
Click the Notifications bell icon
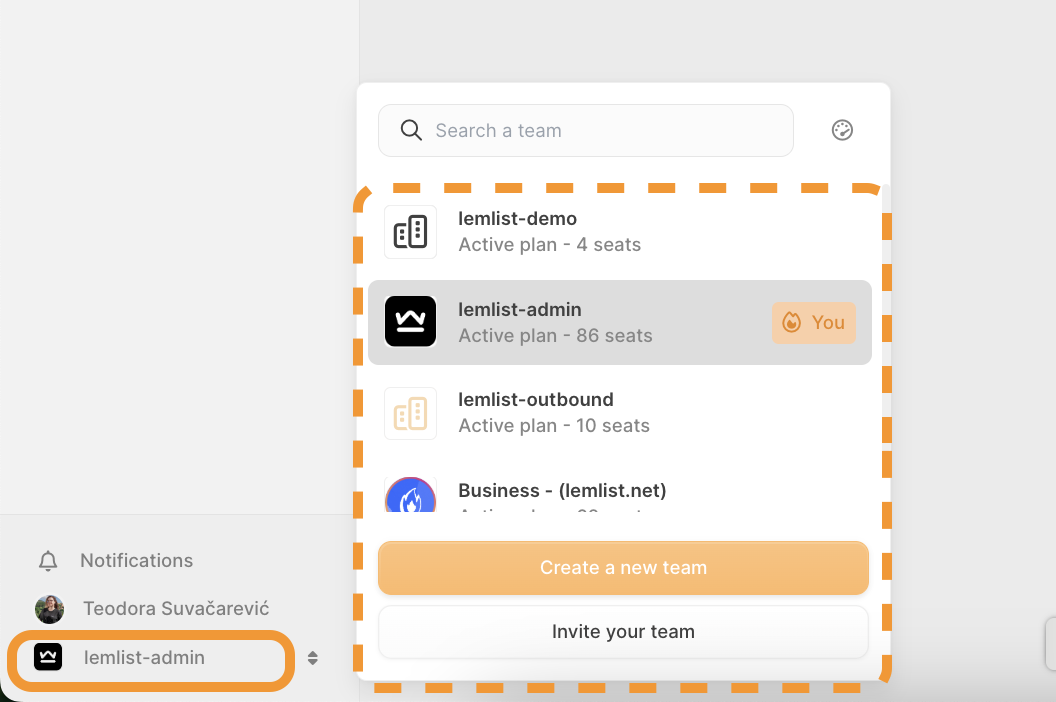pos(48,561)
